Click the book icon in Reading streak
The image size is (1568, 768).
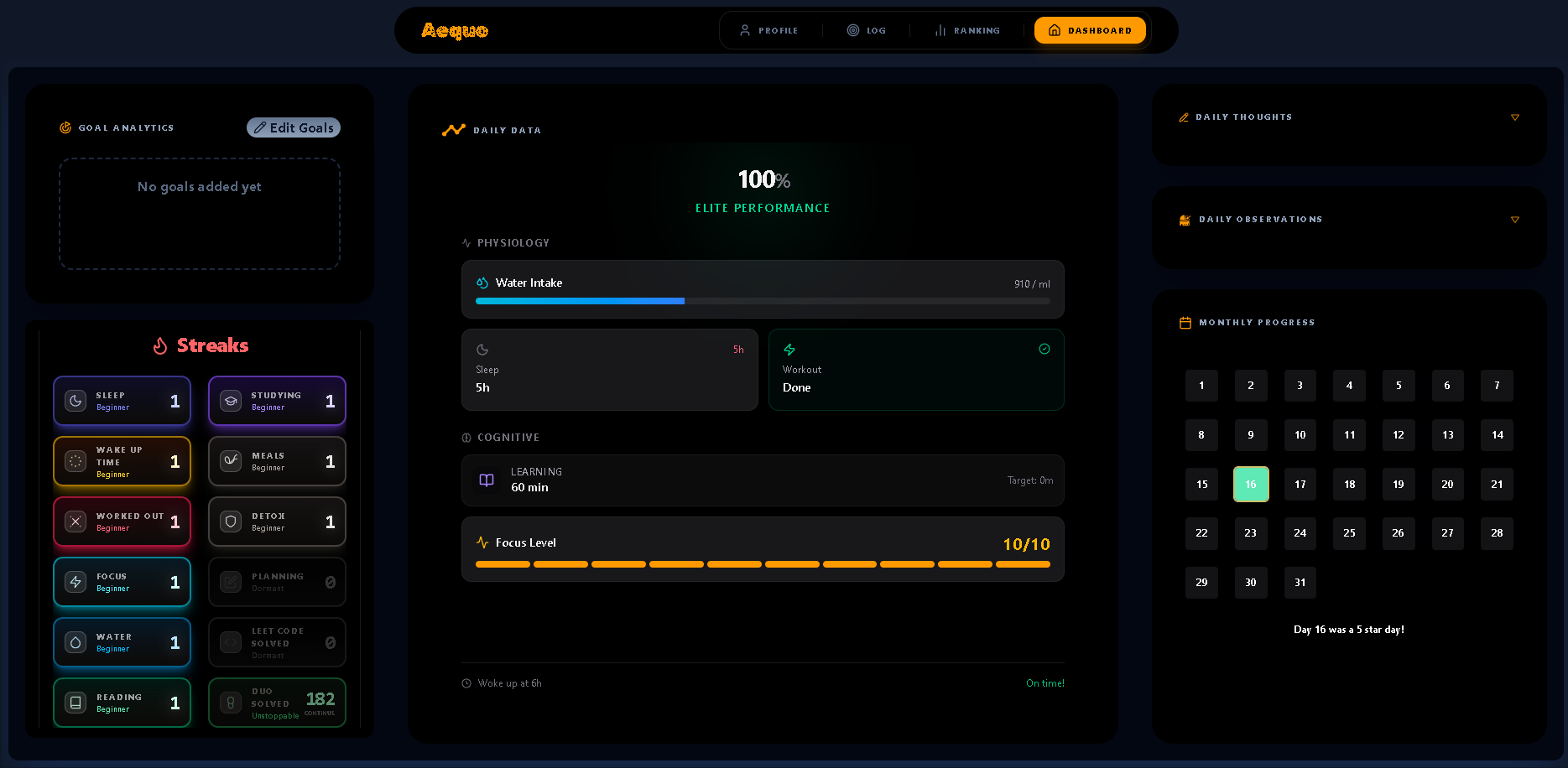coord(76,703)
